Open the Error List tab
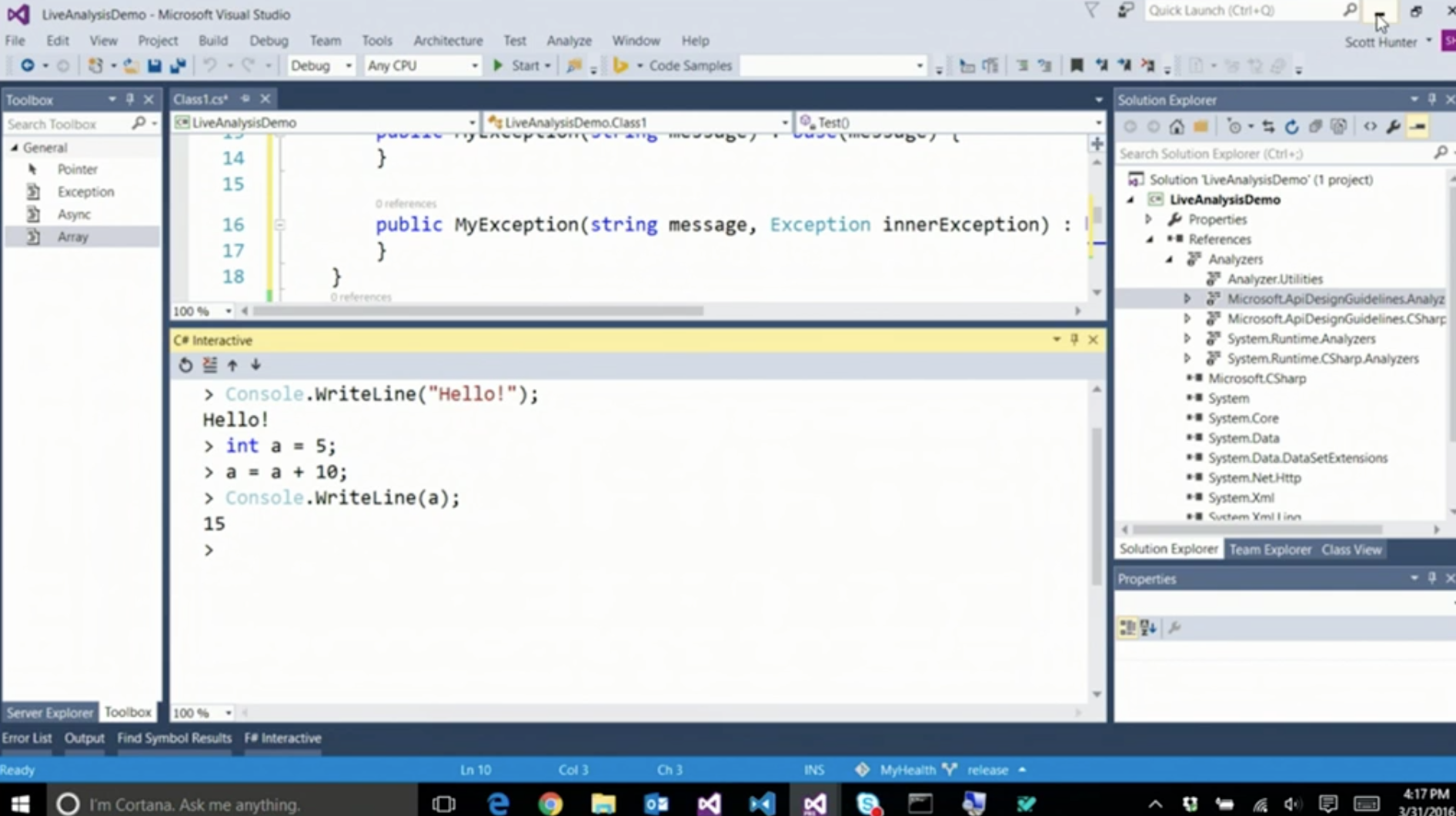 27,738
